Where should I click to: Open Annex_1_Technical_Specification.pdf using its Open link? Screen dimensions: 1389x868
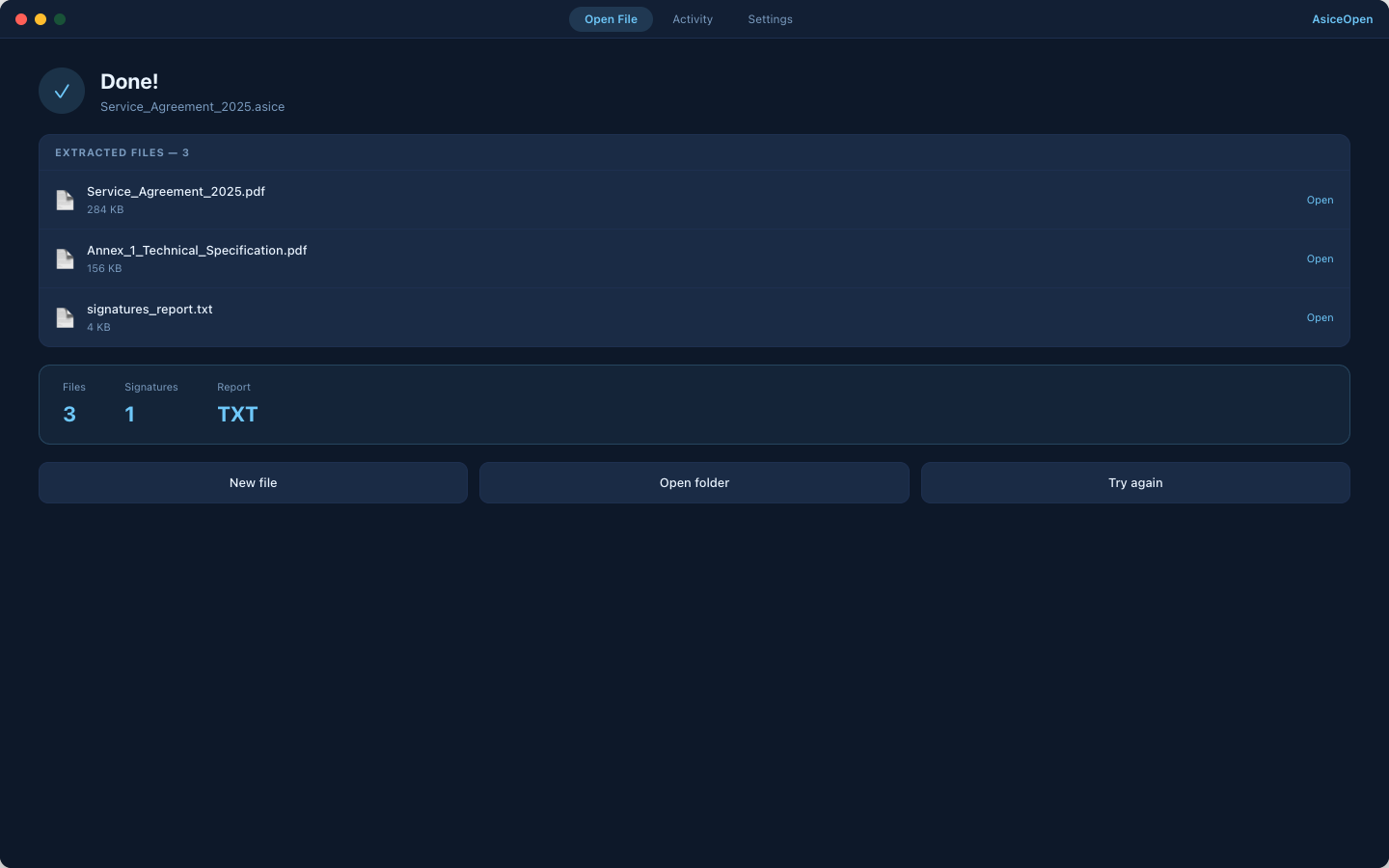pyautogui.click(x=1320, y=258)
